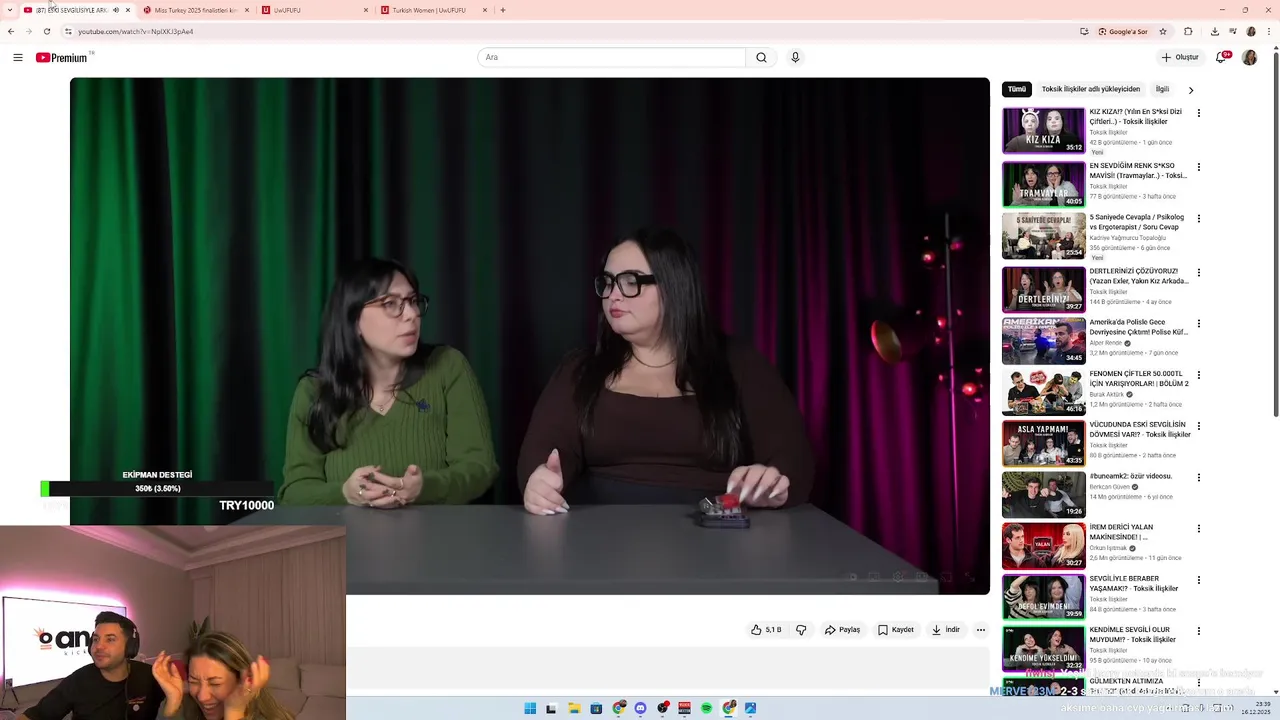Open options for #buneamk2 özür video
The height and width of the screenshot is (720, 1280).
[x=1198, y=478]
